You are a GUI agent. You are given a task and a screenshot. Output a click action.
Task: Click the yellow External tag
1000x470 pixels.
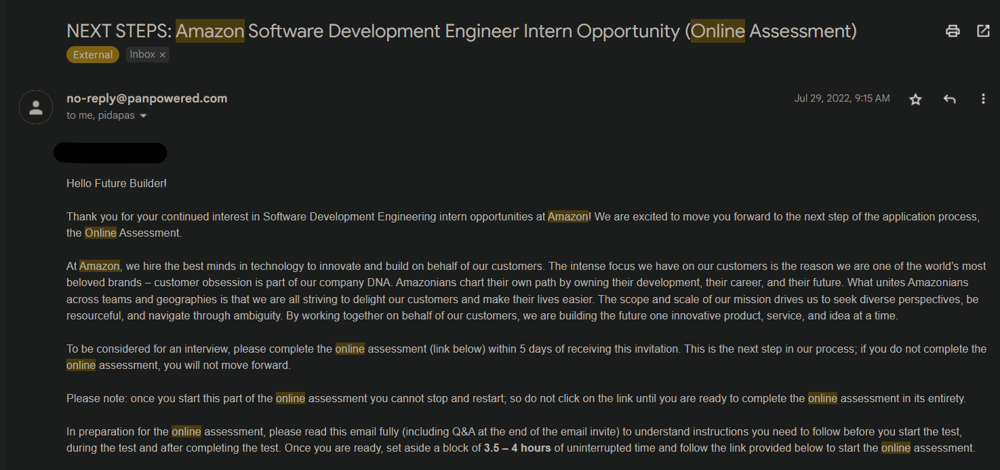pyautogui.click(x=92, y=55)
